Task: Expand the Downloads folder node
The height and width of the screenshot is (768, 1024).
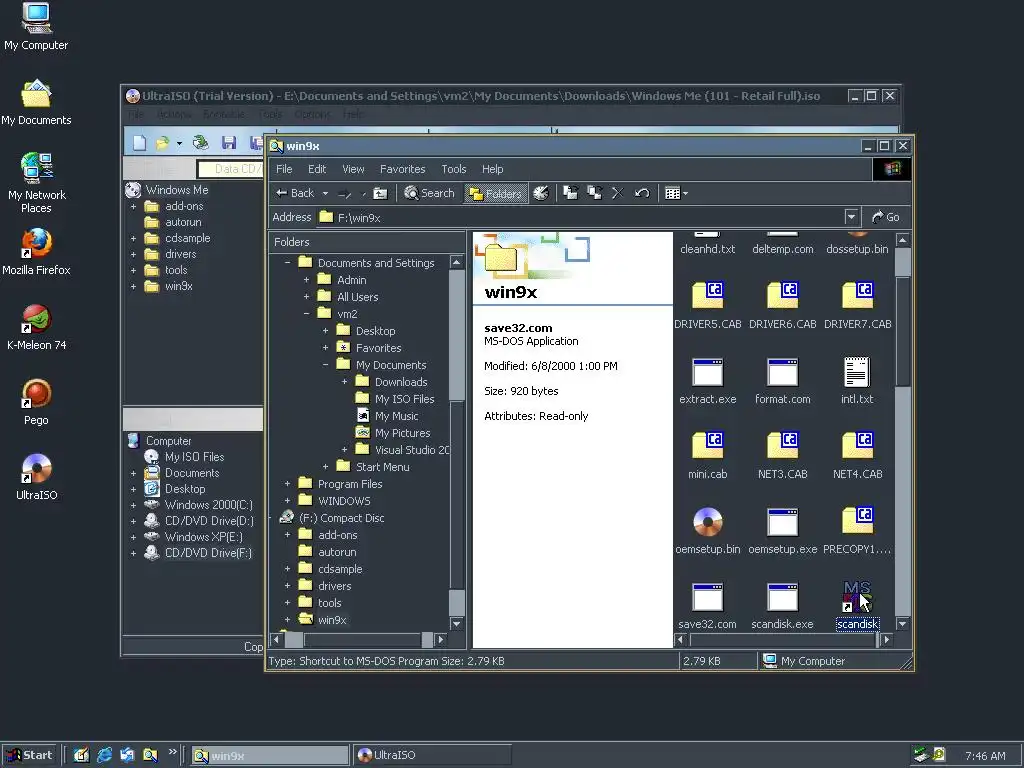Action: click(x=344, y=381)
